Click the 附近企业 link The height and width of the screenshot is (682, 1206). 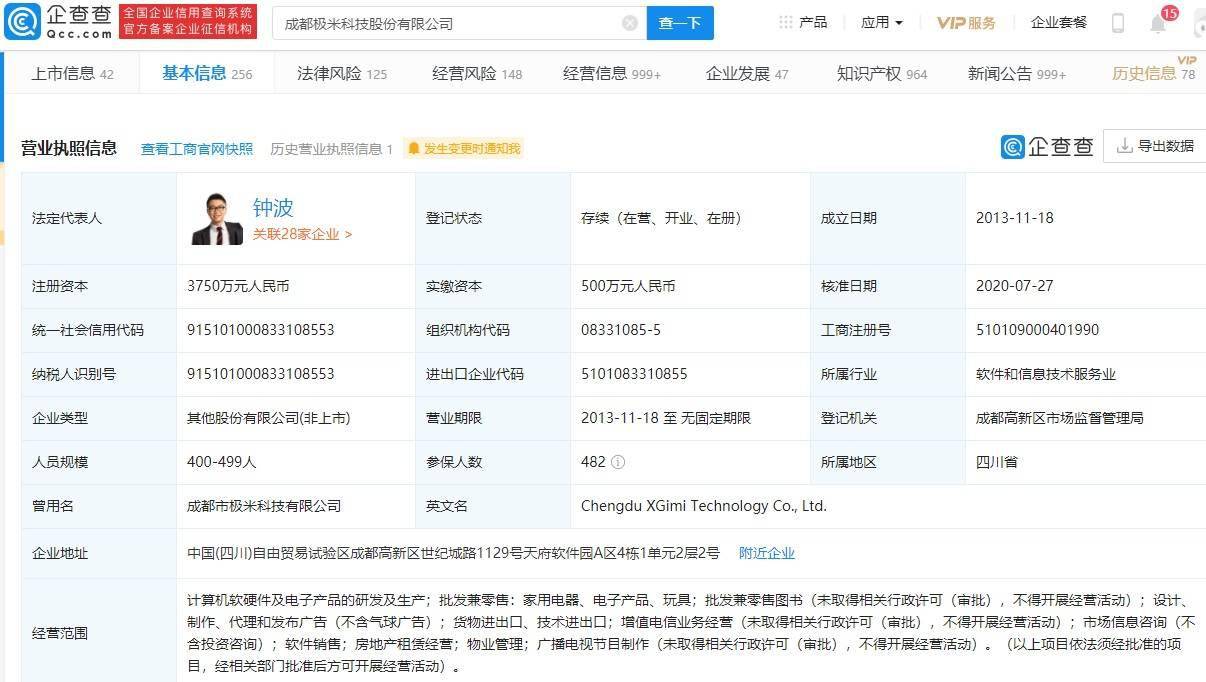pyautogui.click(x=767, y=553)
